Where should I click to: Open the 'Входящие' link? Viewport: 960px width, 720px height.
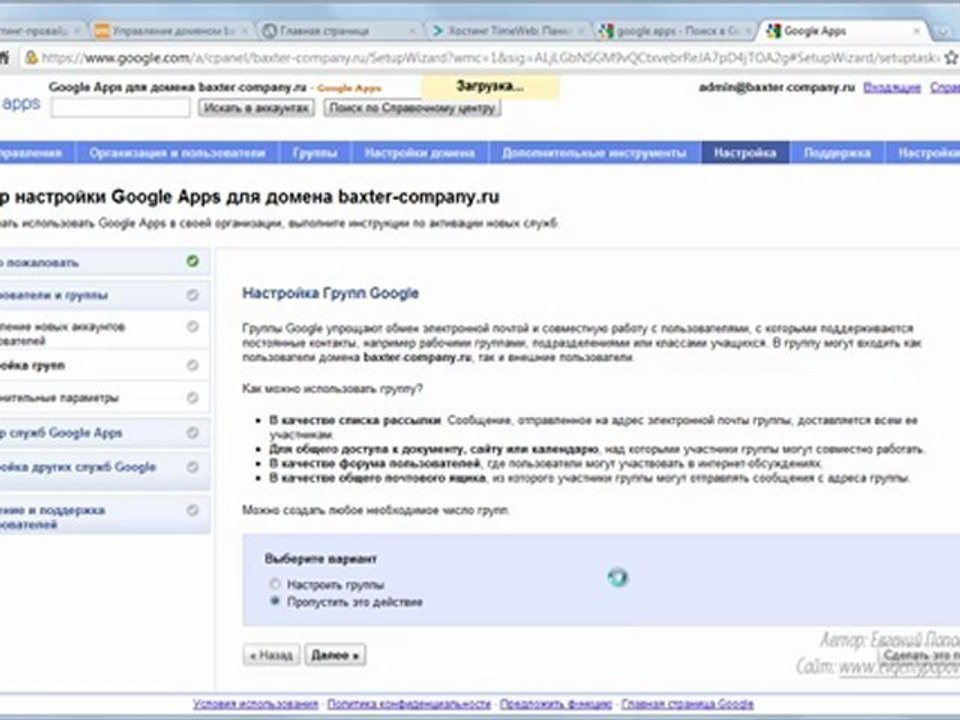coord(891,87)
